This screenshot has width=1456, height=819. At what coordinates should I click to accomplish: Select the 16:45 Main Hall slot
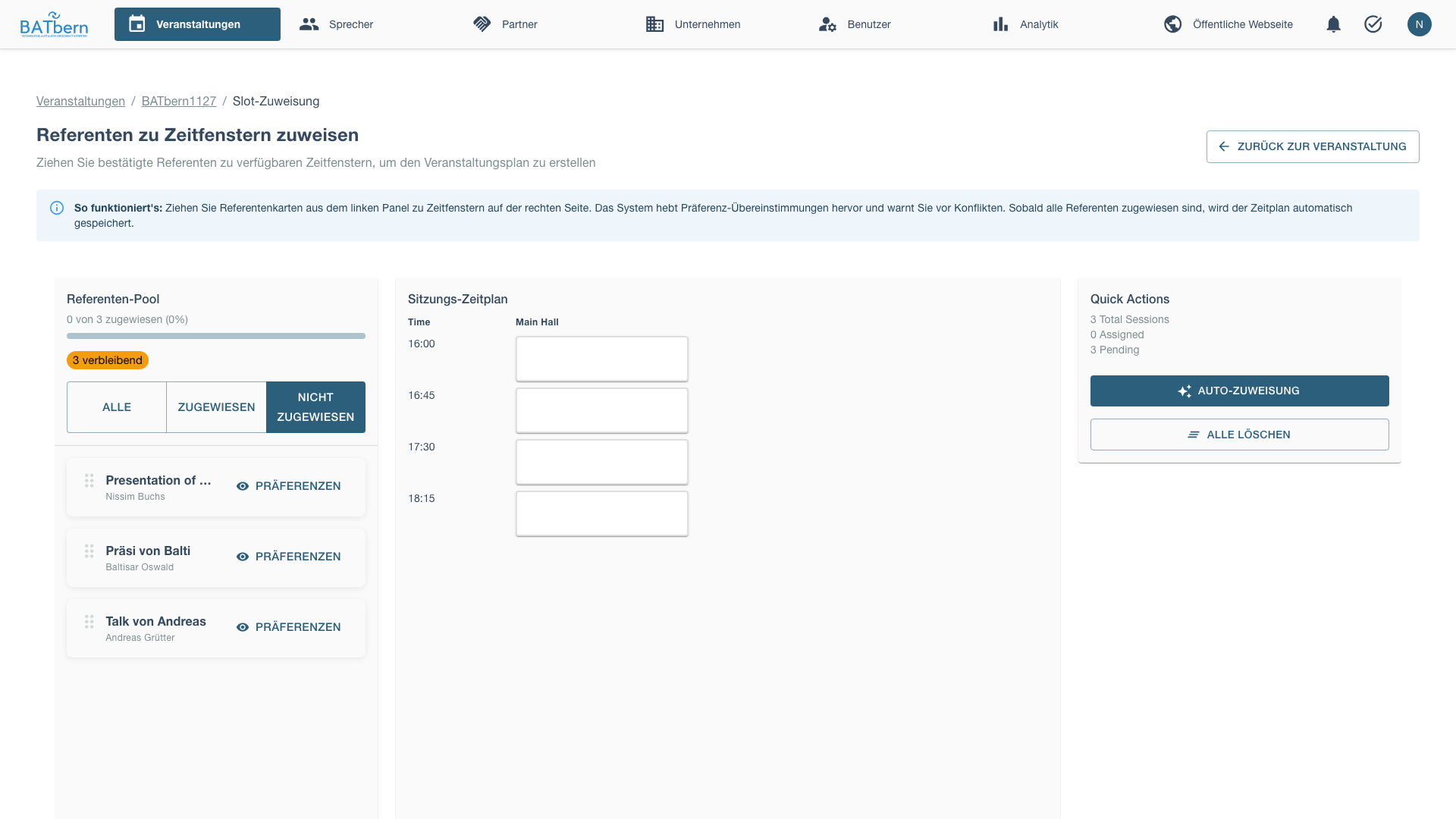(x=602, y=410)
